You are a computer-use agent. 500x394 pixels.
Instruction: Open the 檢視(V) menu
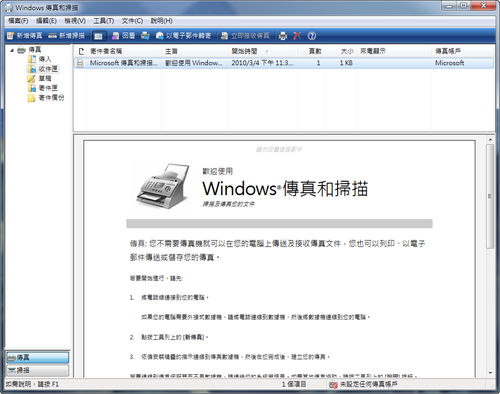[75, 21]
